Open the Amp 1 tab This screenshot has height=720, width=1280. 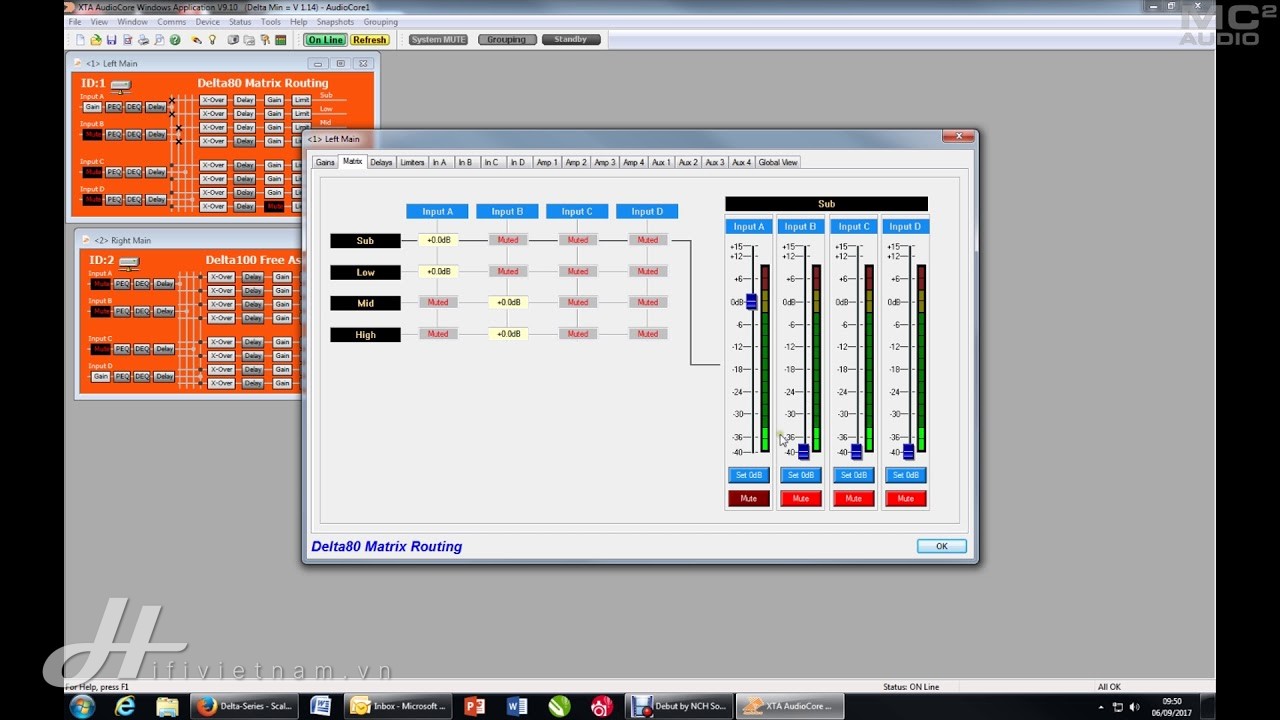pyautogui.click(x=546, y=162)
